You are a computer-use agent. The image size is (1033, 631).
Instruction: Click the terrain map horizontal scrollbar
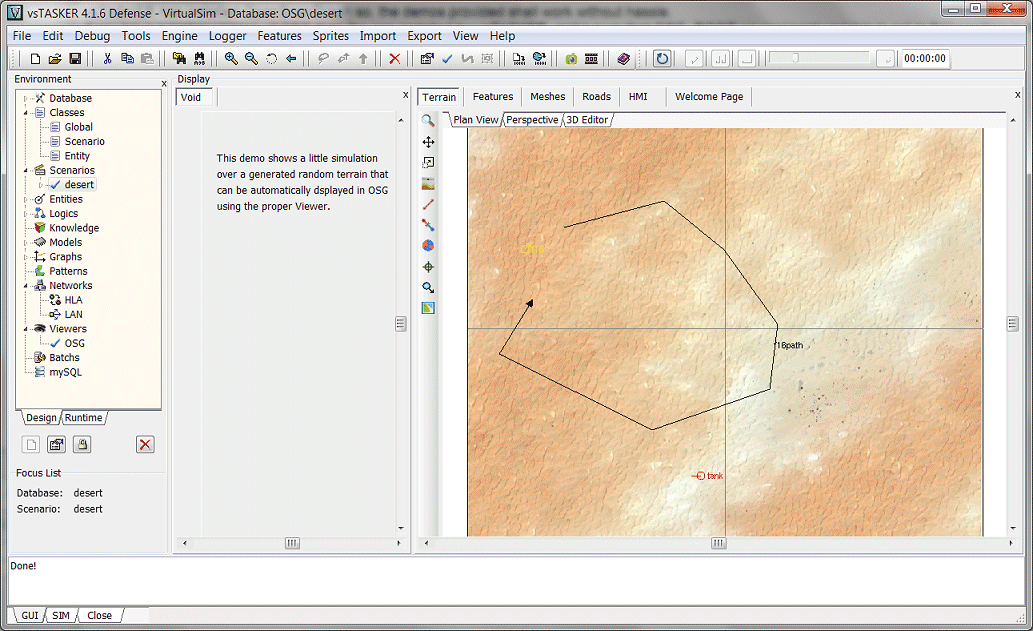[718, 543]
